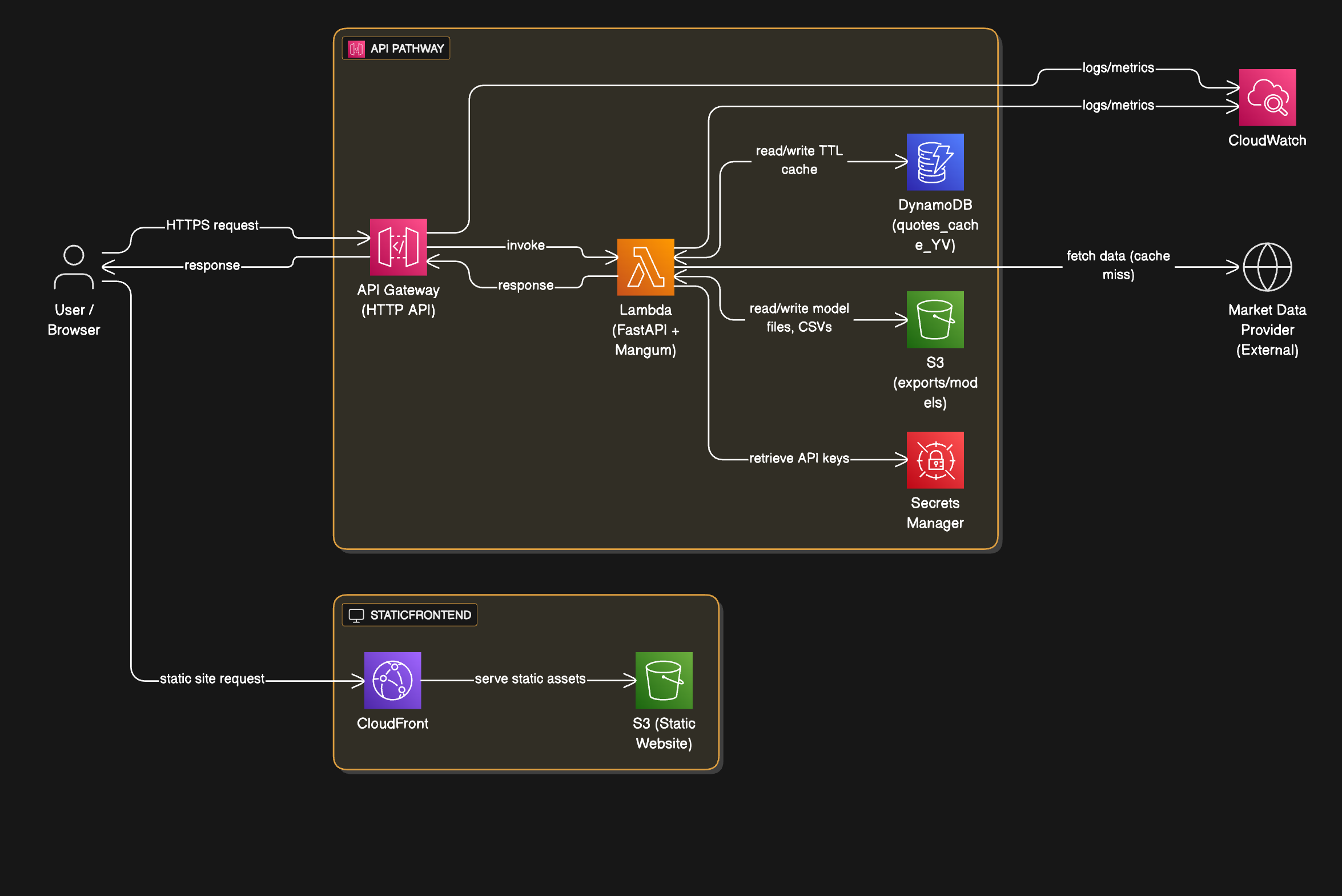
Task: Click the 'S3 (exports/models)' caption
Action: (x=935, y=382)
